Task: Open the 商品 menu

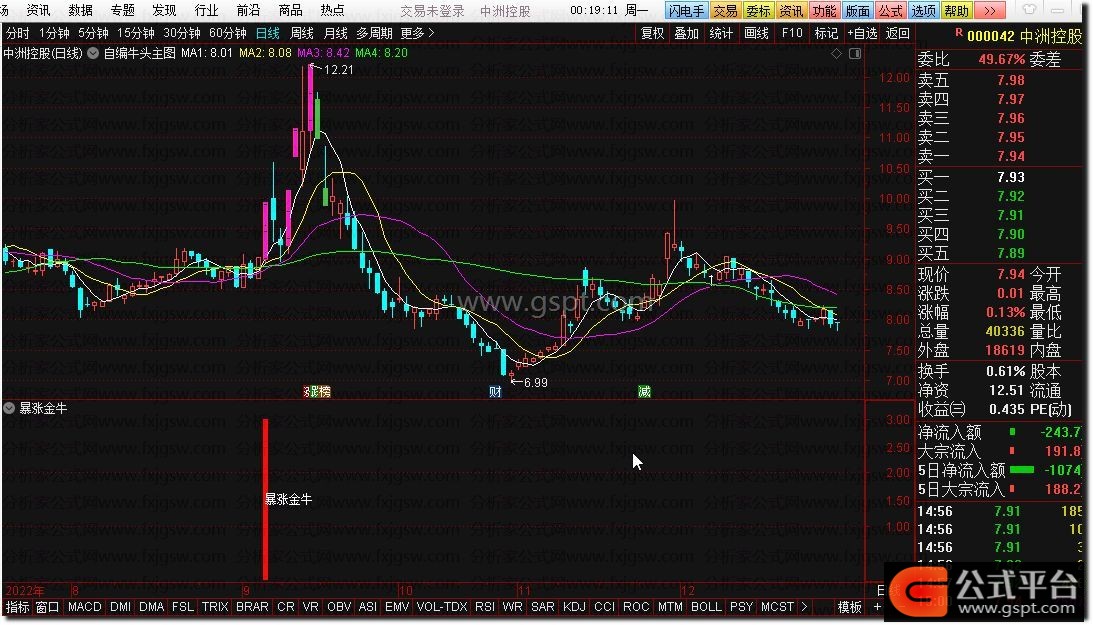Action: (x=290, y=10)
